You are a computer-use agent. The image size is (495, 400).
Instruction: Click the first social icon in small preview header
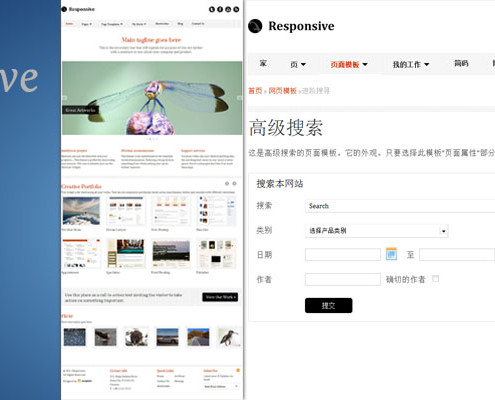coord(212,9)
